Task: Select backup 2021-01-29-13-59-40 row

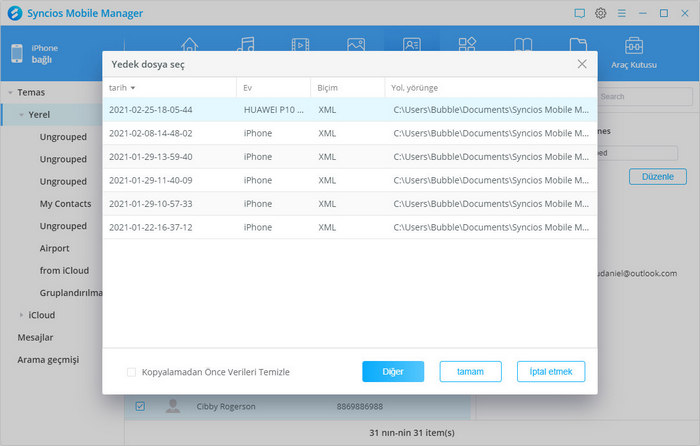Action: pos(350,157)
